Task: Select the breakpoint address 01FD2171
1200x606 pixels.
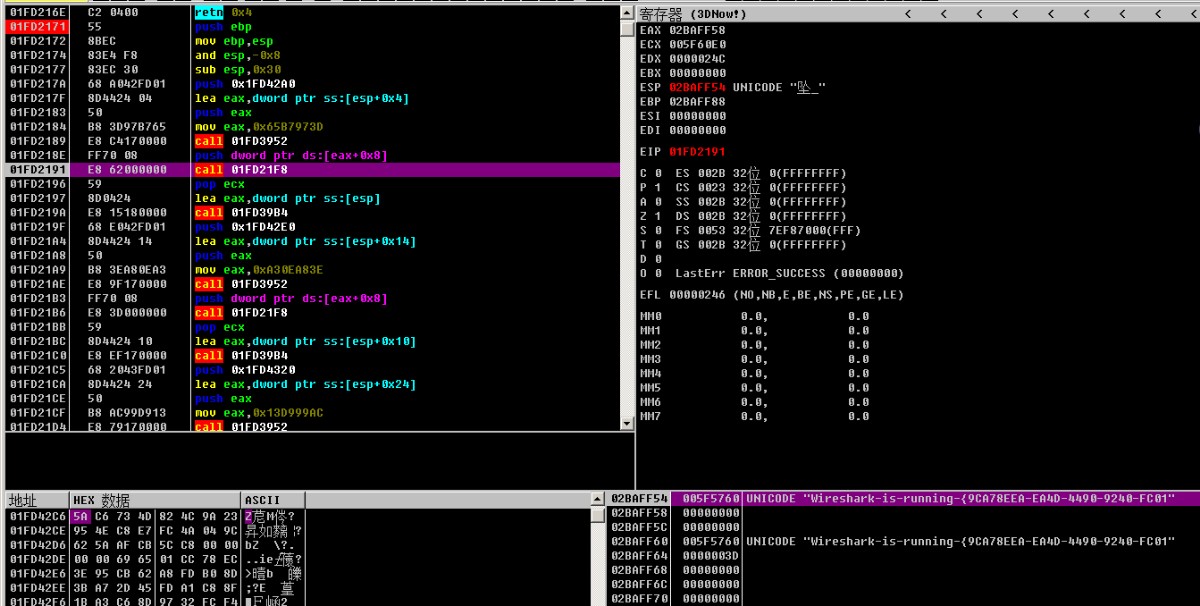Action: point(37,27)
